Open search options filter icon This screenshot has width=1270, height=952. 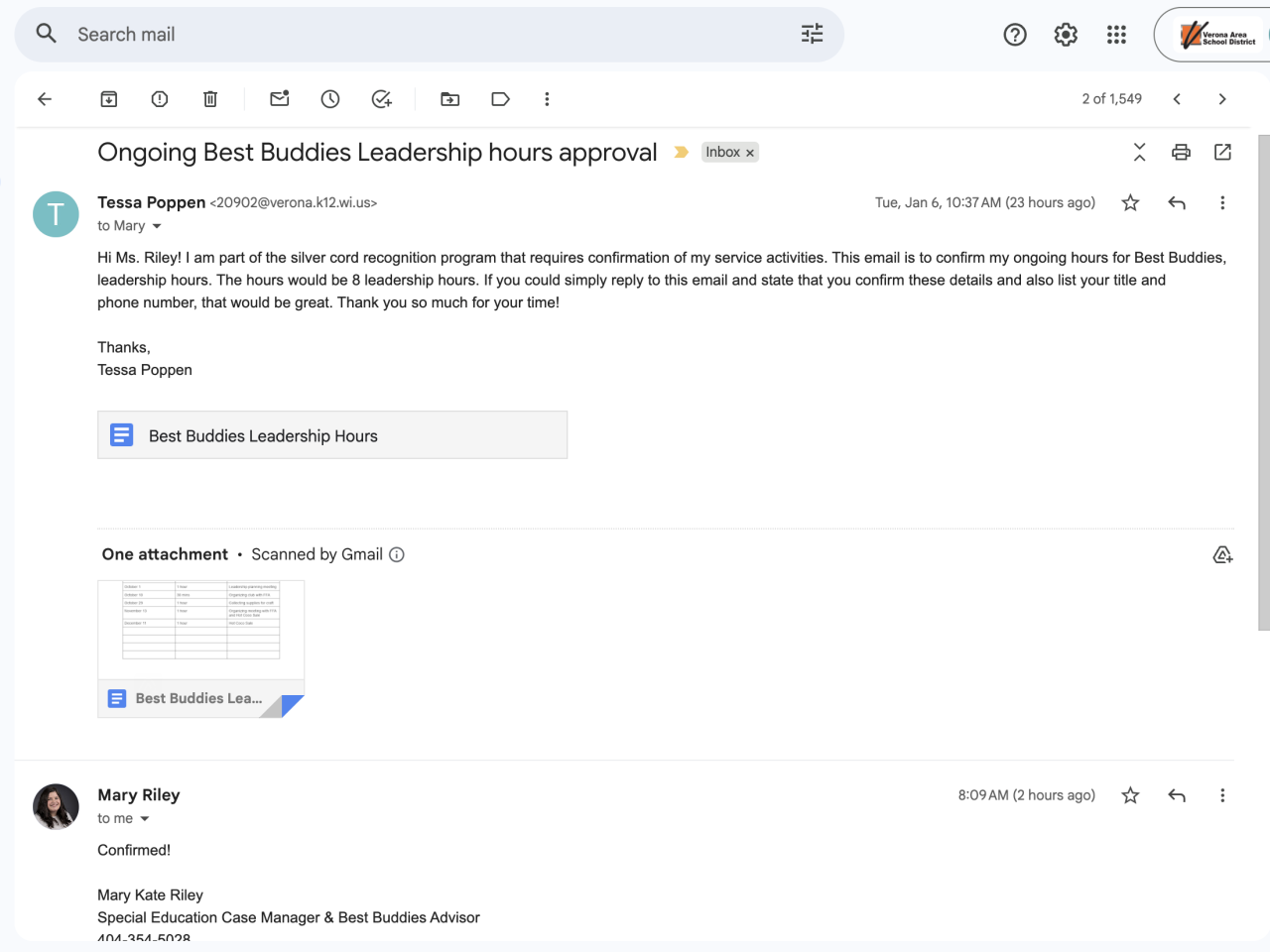pos(812,34)
